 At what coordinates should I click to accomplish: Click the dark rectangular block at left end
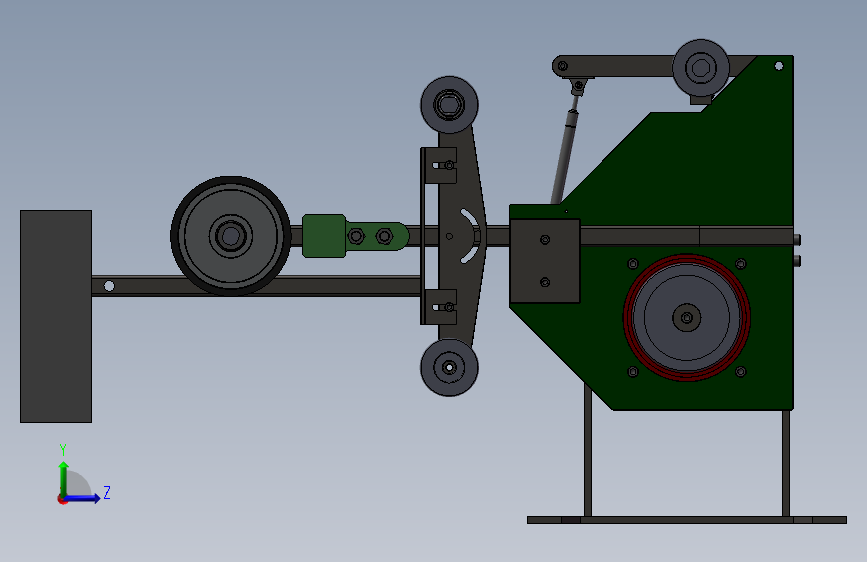pyautogui.click(x=56, y=316)
